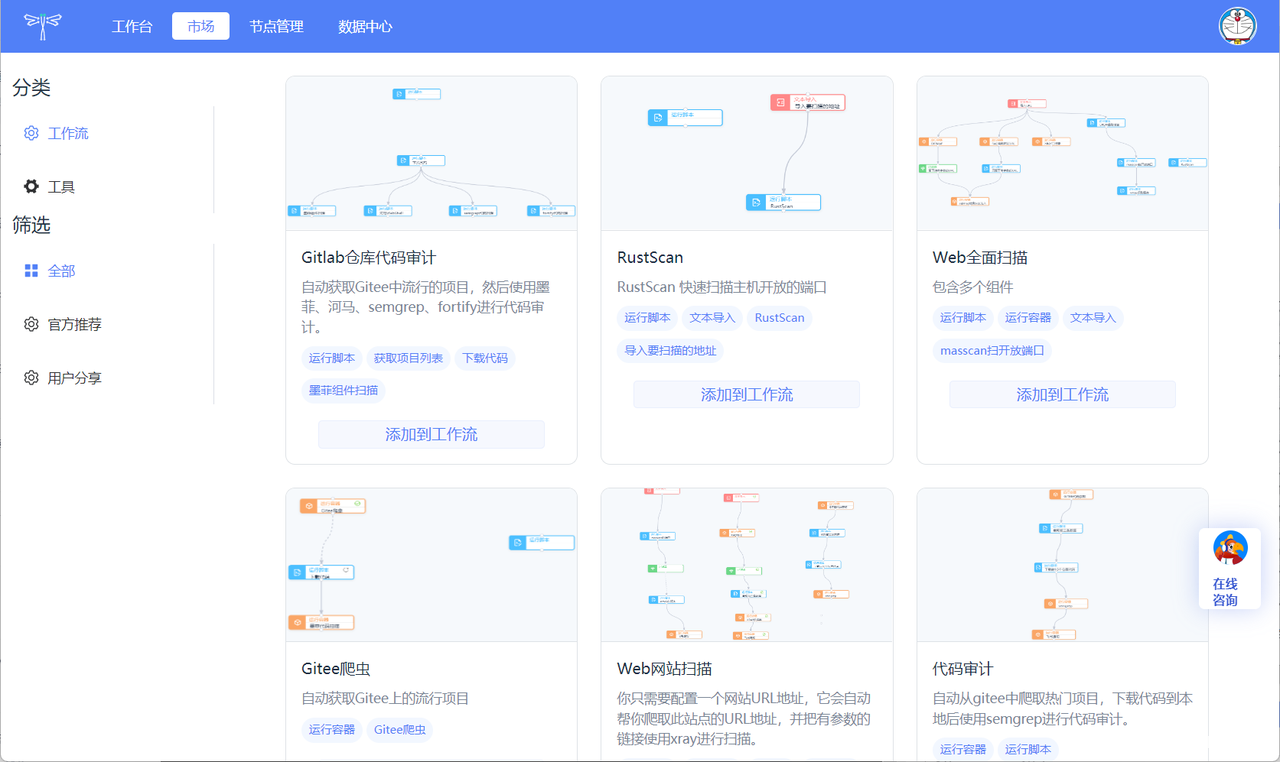
Task: Open the Gitlab仓库代码审计 workflow preview thumbnail
Action: click(x=431, y=153)
